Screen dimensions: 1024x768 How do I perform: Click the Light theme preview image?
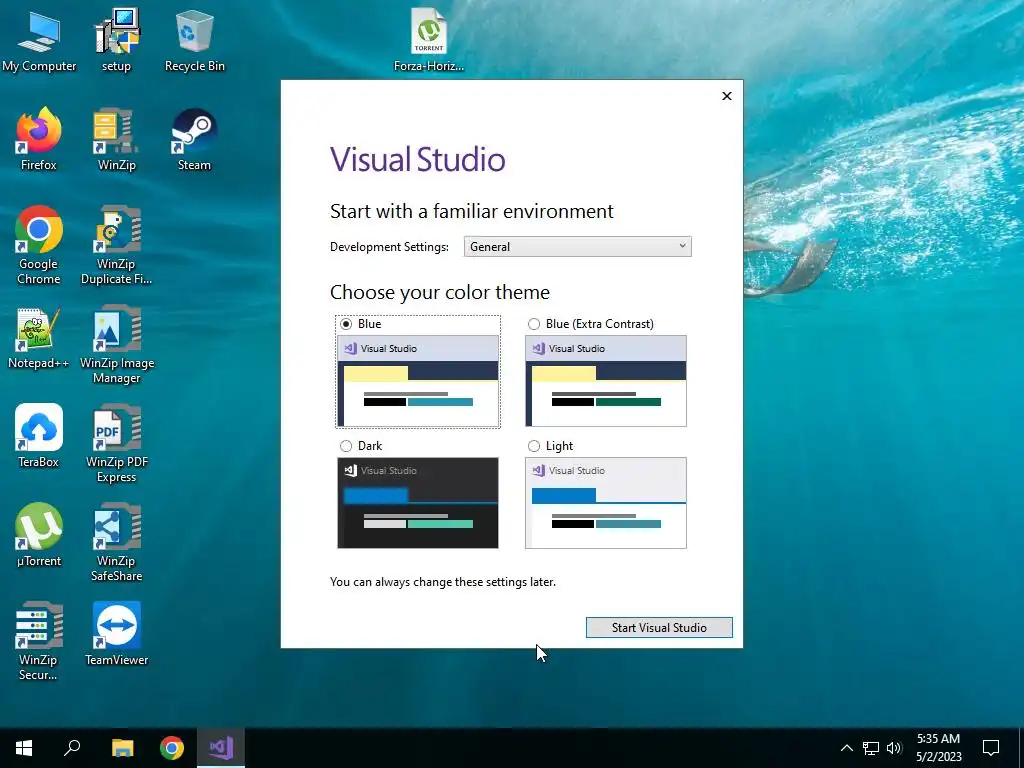pyautogui.click(x=606, y=503)
